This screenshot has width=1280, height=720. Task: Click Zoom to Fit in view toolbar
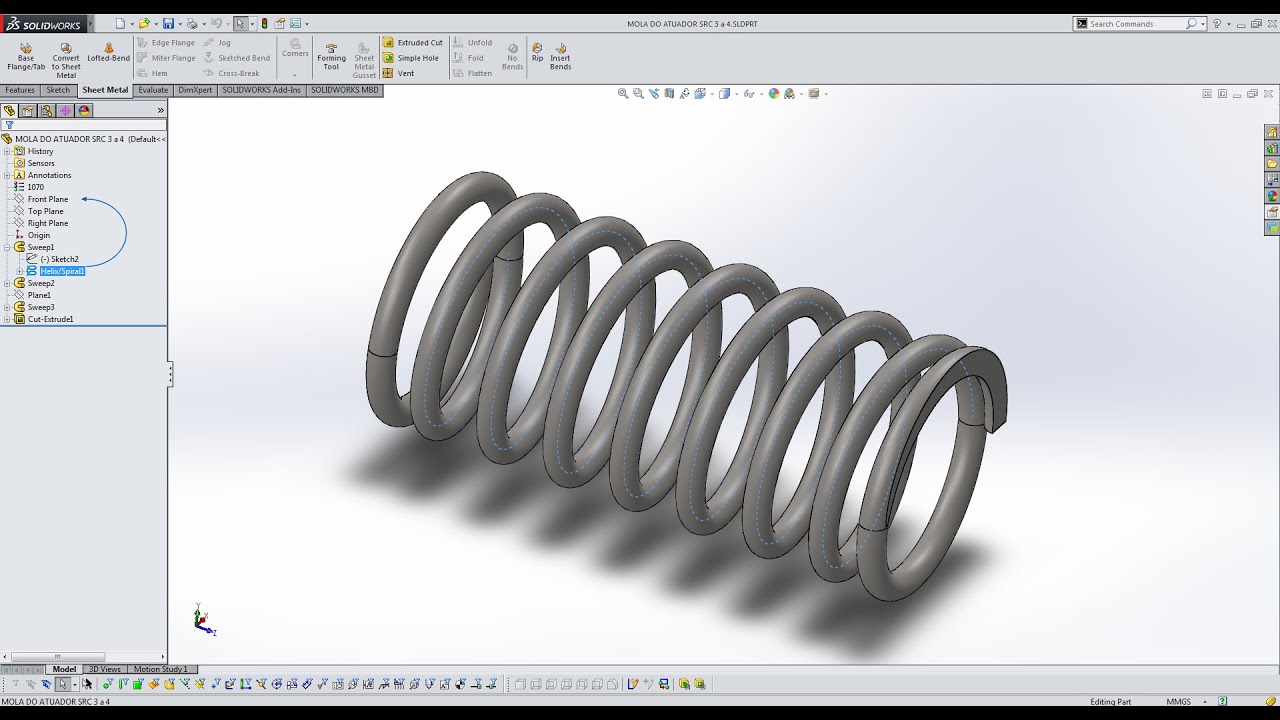point(623,94)
